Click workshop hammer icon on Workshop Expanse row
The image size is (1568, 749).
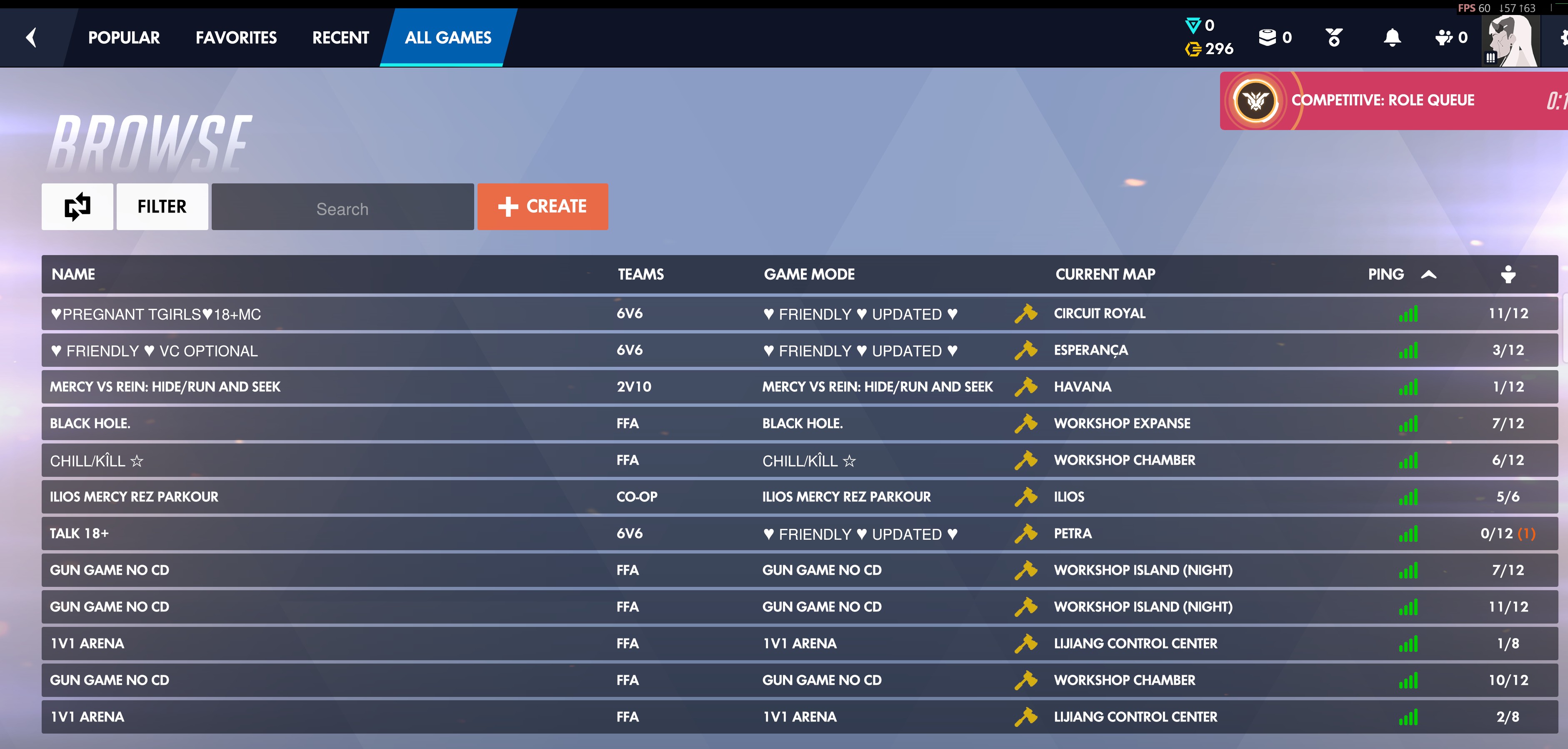coord(1025,423)
